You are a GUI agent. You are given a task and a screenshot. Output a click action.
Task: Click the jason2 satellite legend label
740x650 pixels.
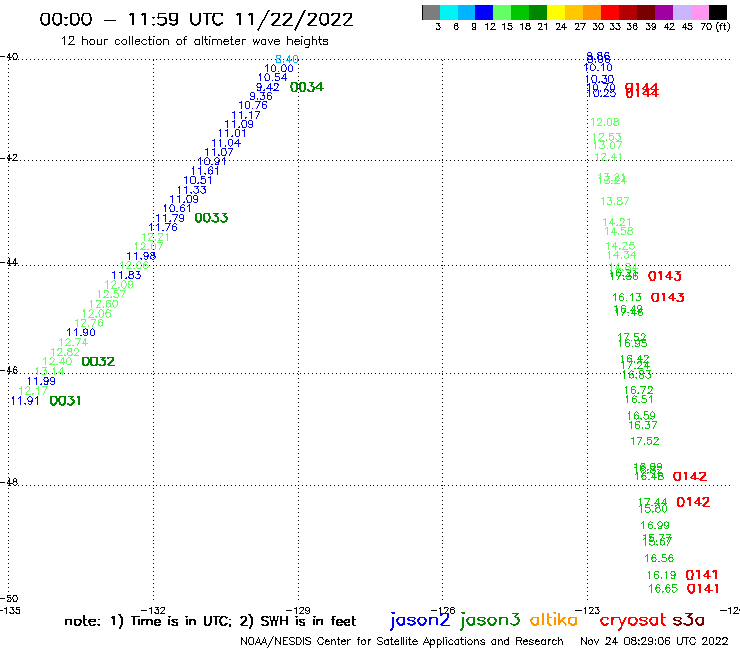click(420, 620)
